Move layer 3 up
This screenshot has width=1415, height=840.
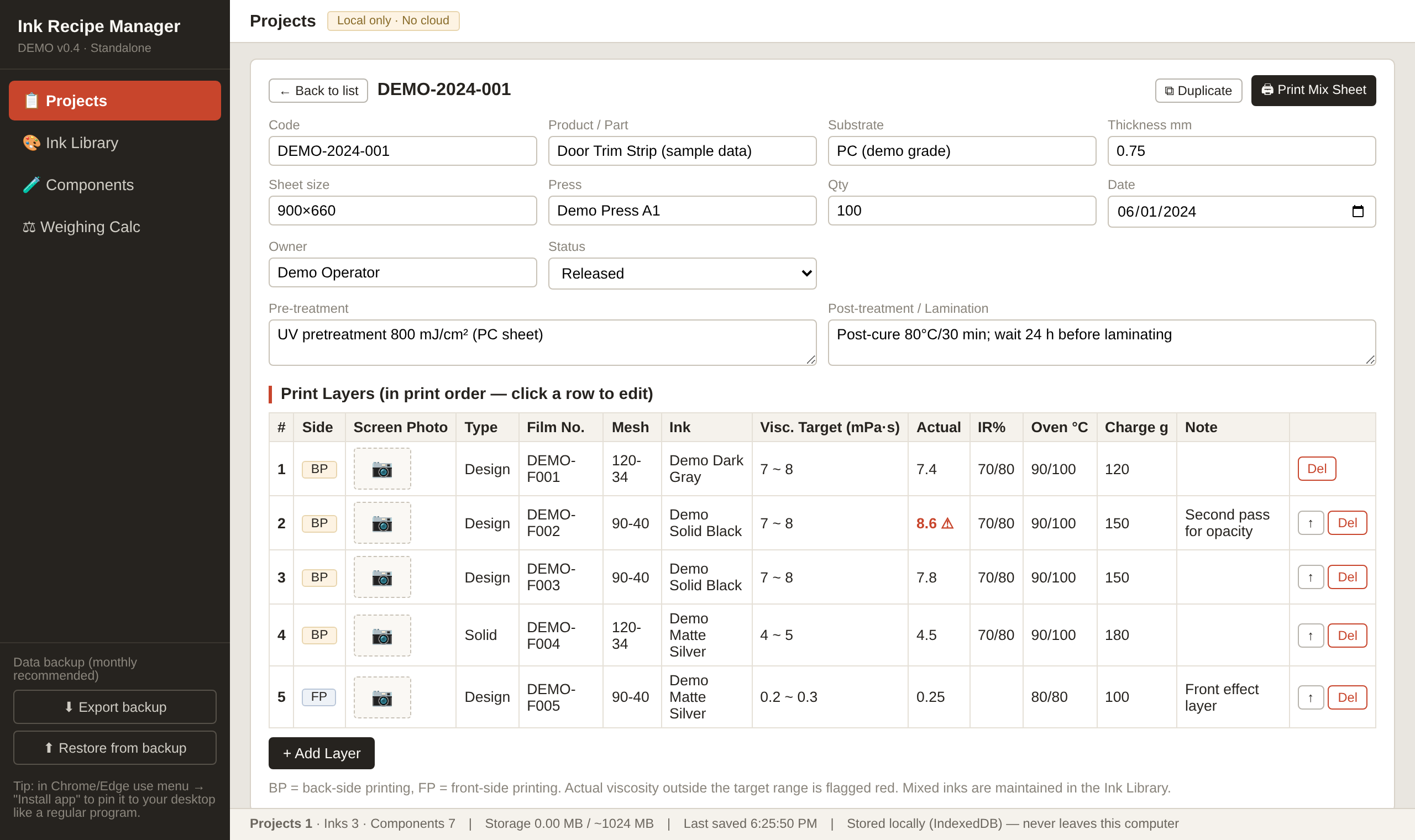(1311, 577)
